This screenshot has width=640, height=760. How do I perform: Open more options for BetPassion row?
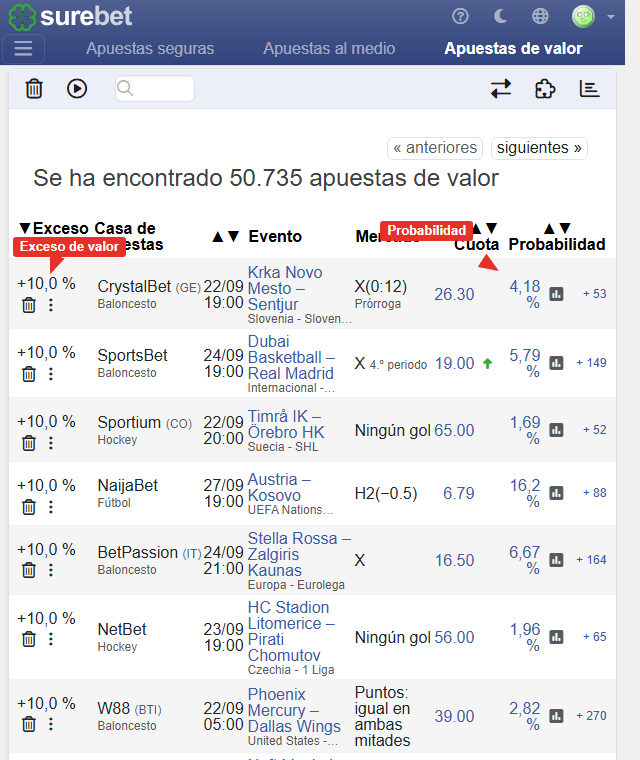(51, 570)
